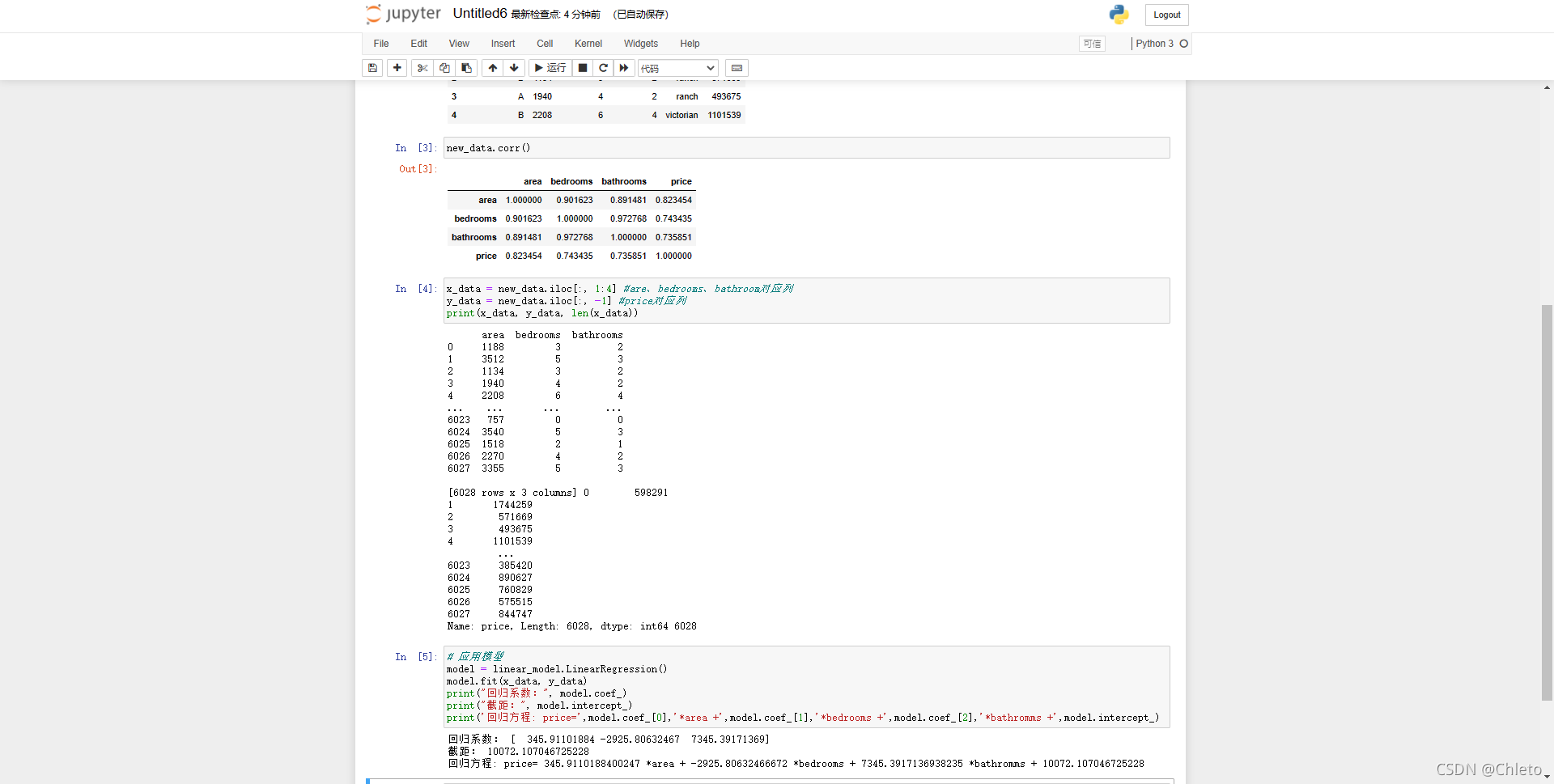
Task: Open the Edit menu
Action: tap(418, 44)
